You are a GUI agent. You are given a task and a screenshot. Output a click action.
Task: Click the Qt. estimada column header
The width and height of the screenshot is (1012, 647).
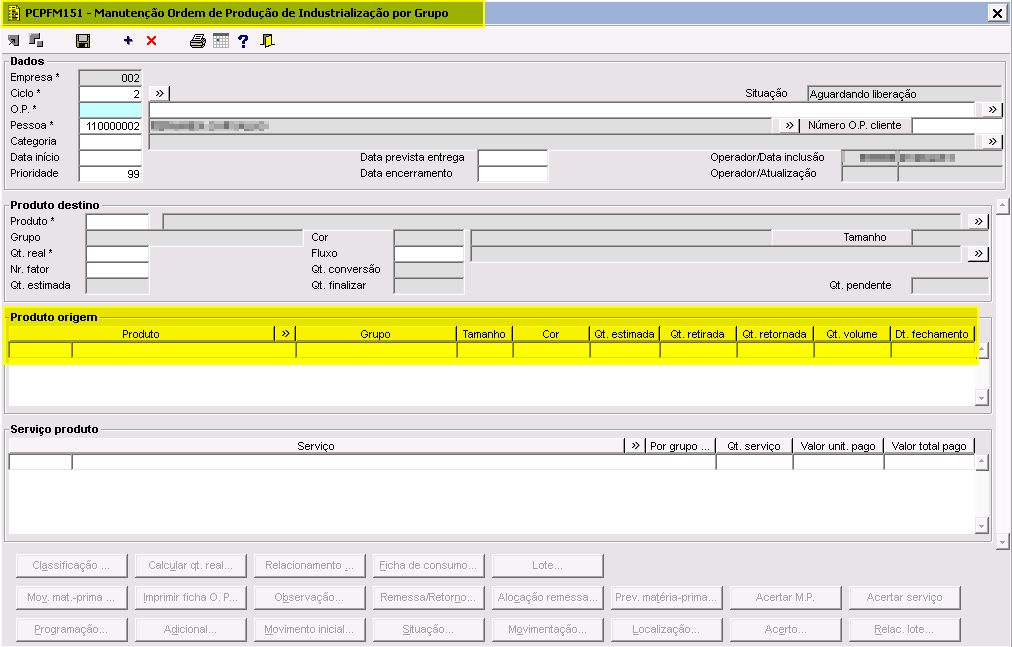pyautogui.click(x=624, y=334)
